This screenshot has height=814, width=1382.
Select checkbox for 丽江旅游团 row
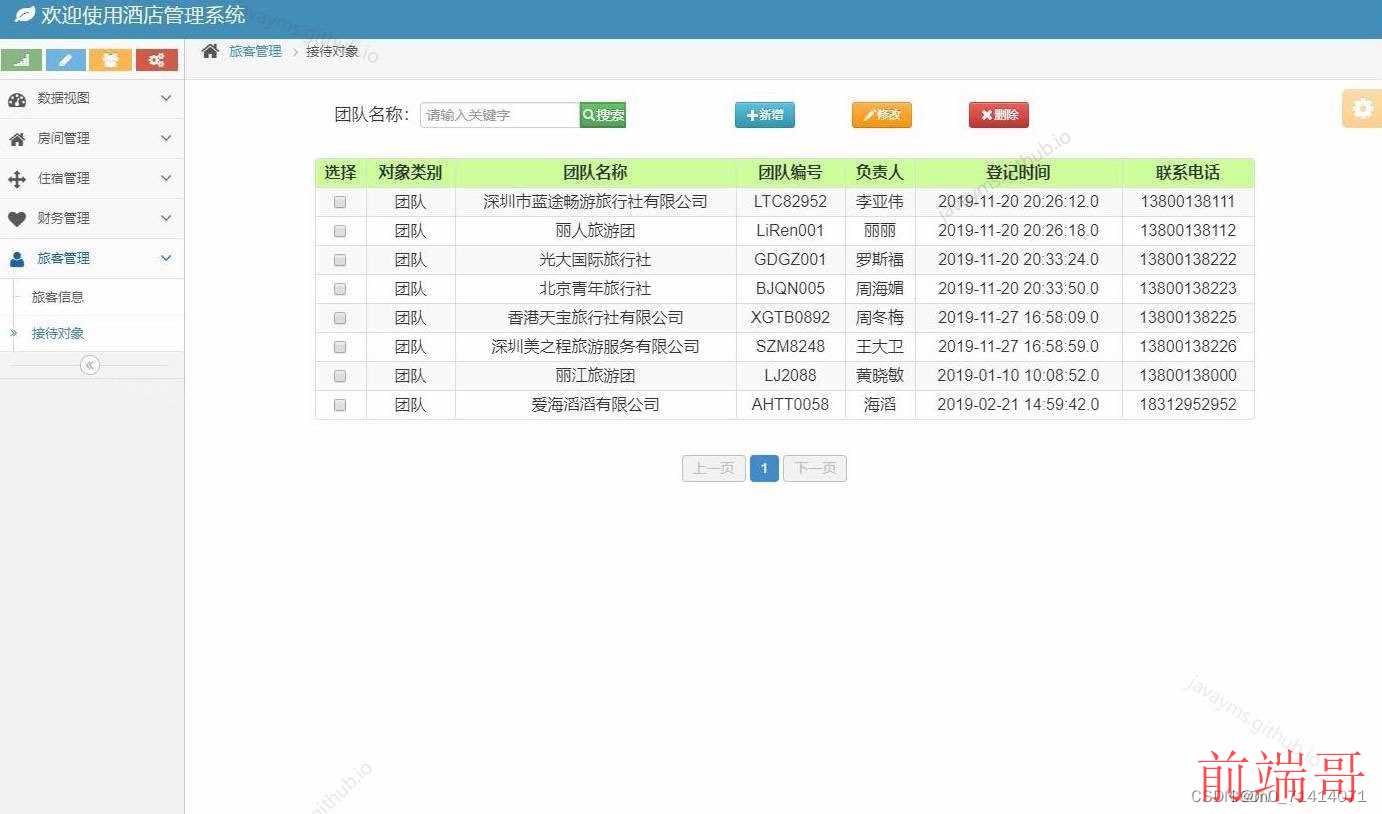click(x=340, y=376)
